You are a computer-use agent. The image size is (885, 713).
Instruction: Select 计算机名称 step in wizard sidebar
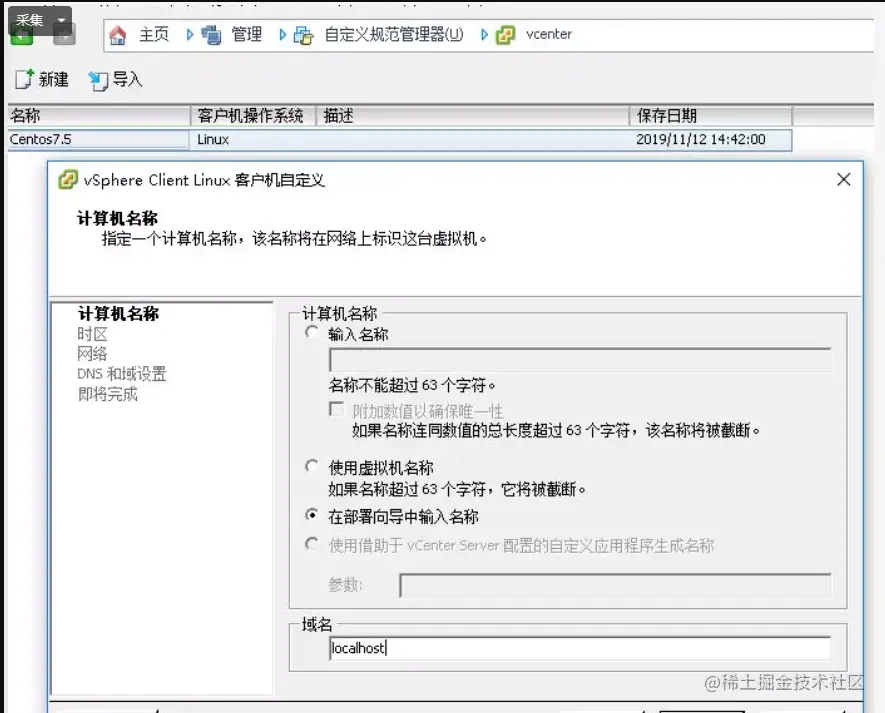pyautogui.click(x=119, y=314)
